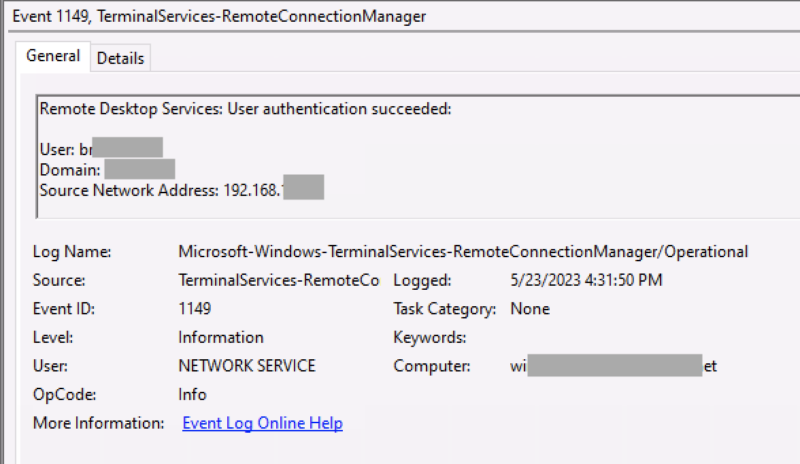Click the Computer name value field
The height and width of the screenshot is (464, 800).
click(x=614, y=366)
